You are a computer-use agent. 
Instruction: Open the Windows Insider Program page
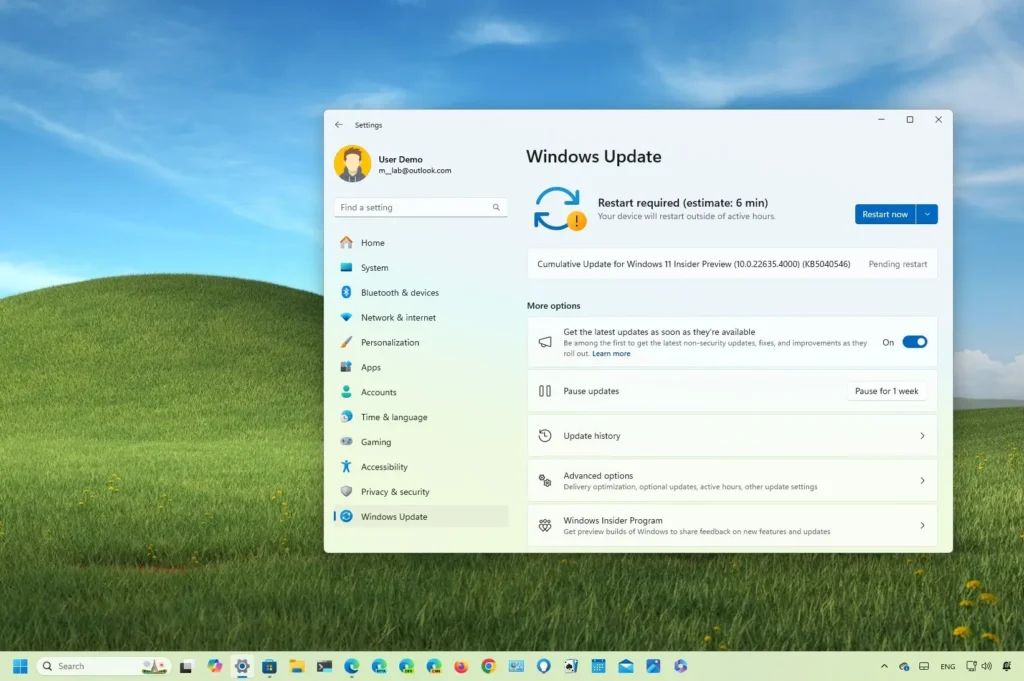(732, 525)
